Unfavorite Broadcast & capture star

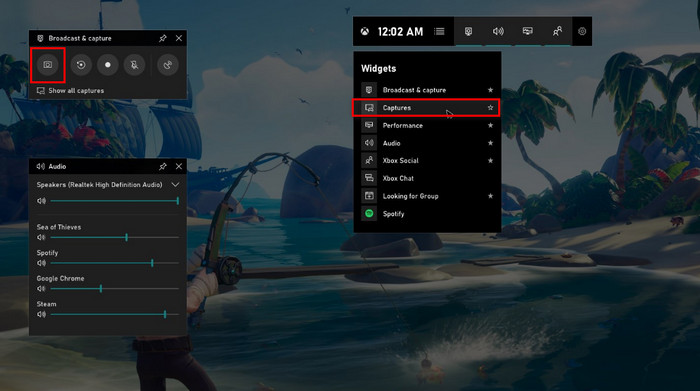[490, 90]
